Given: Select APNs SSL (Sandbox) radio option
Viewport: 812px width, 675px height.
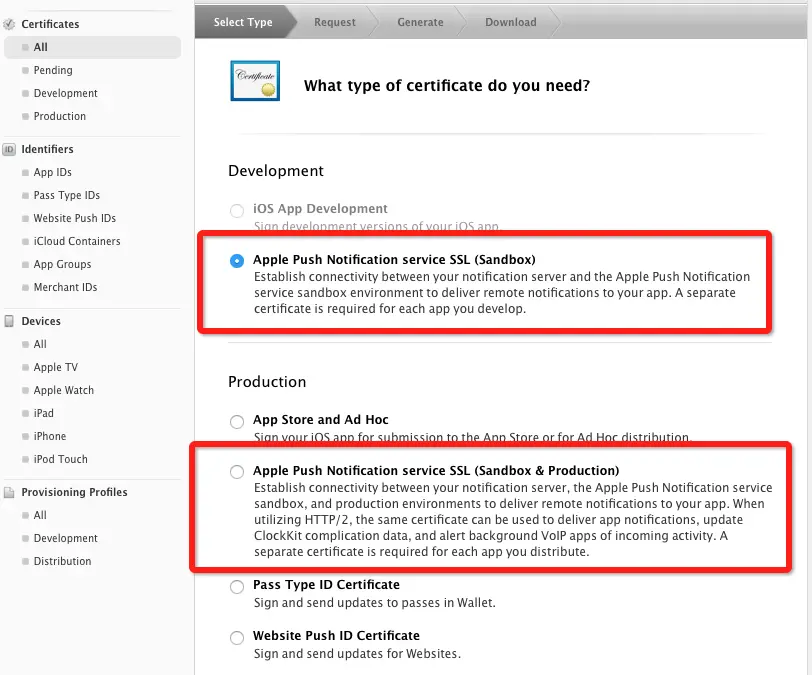Looking at the screenshot, I should point(237,261).
